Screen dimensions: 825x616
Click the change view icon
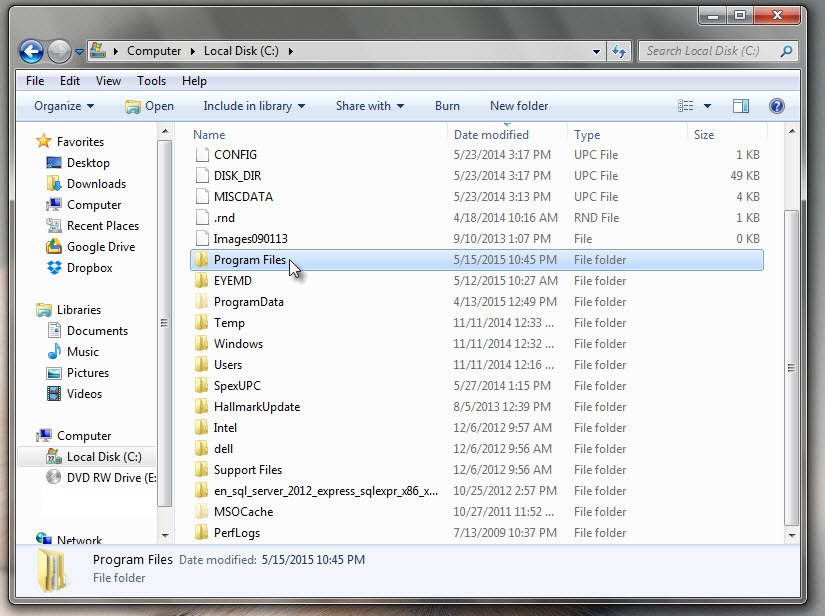tap(686, 106)
